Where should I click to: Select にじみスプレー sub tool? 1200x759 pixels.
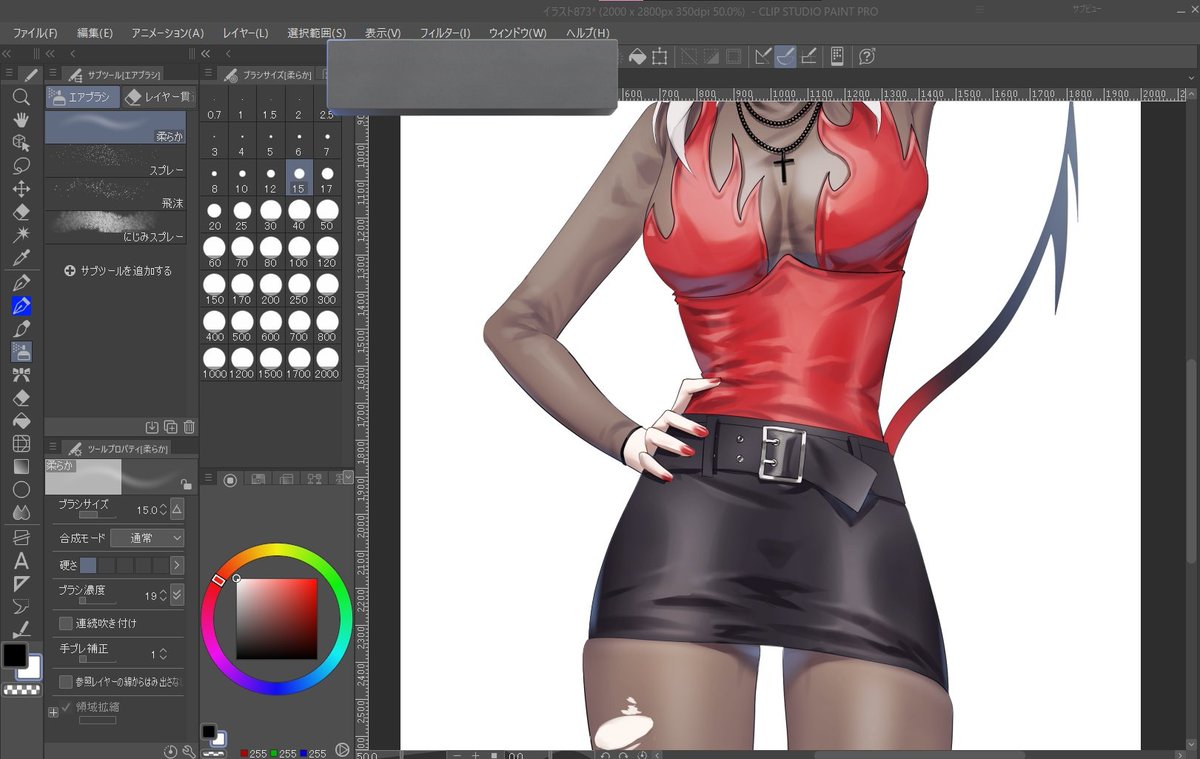116,228
